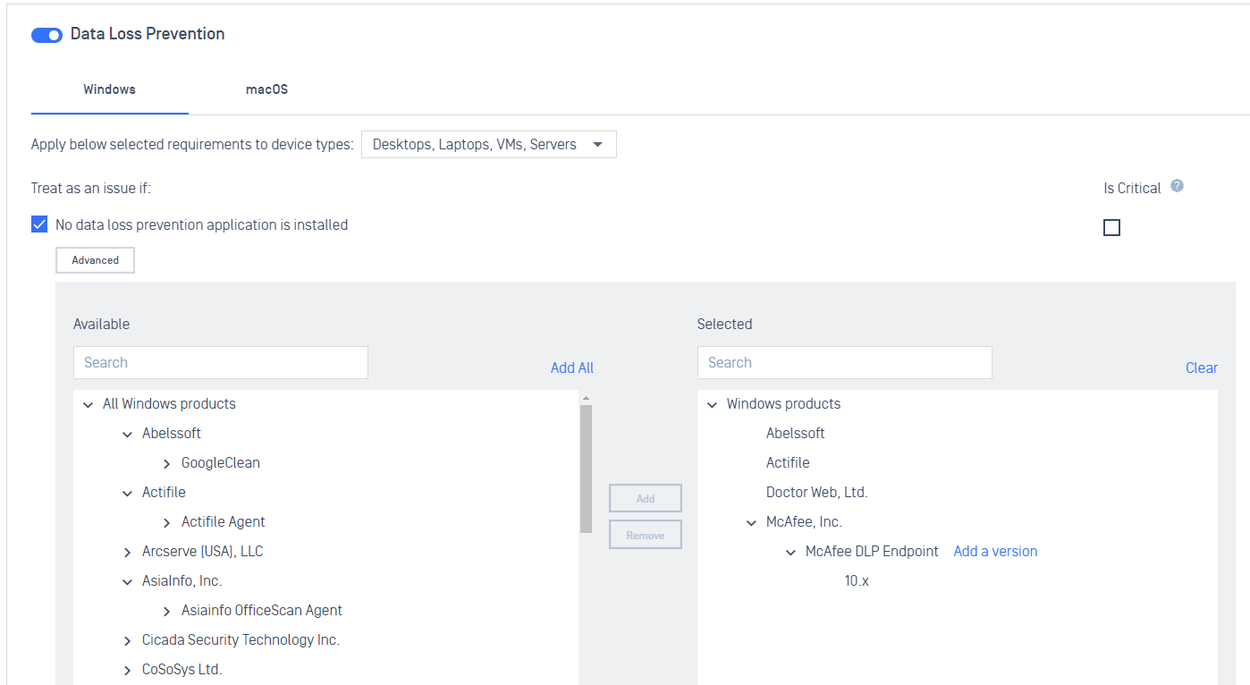Collapse the Windows products node in Selected

tap(712, 405)
